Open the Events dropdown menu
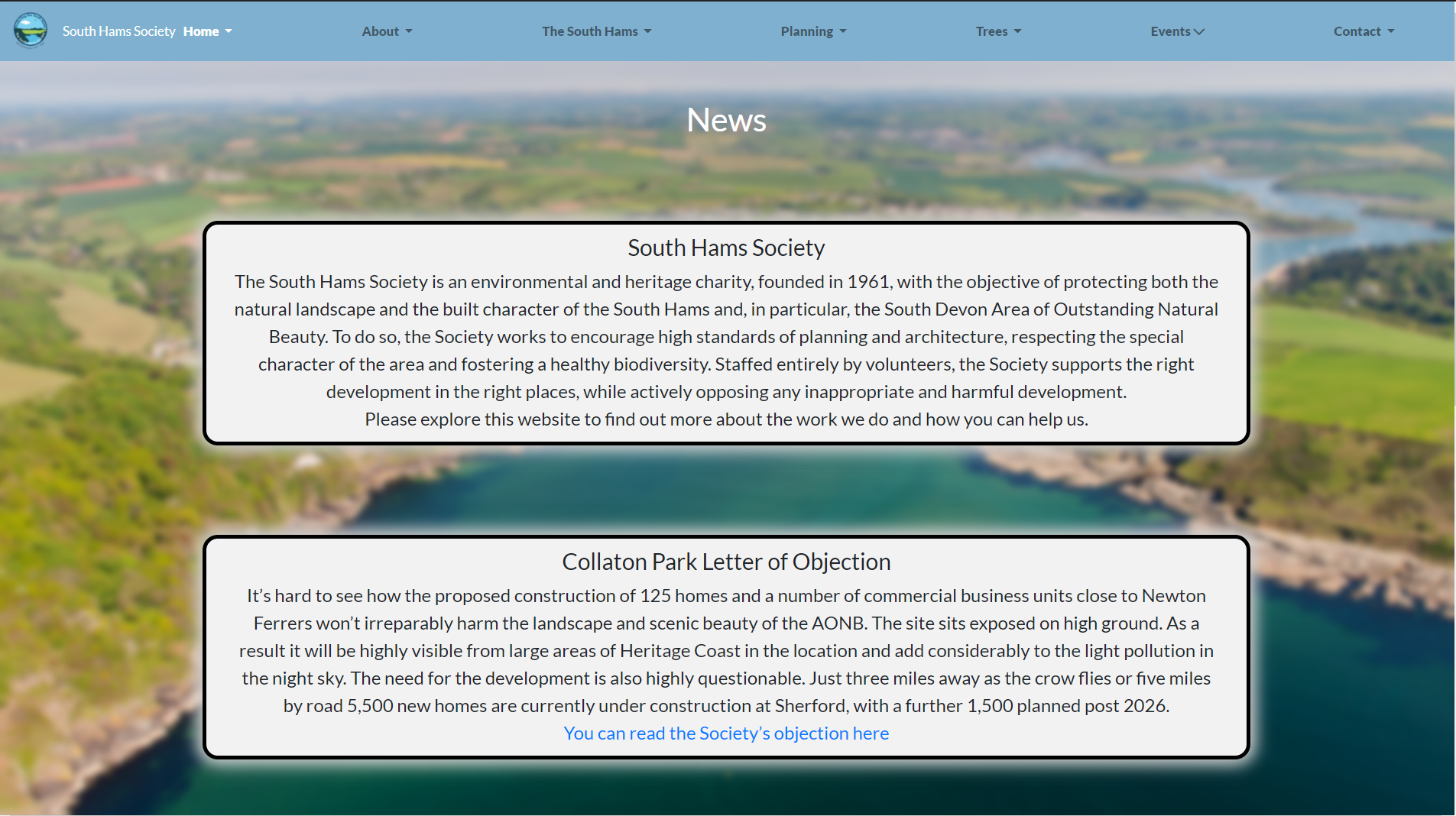 1177,31
